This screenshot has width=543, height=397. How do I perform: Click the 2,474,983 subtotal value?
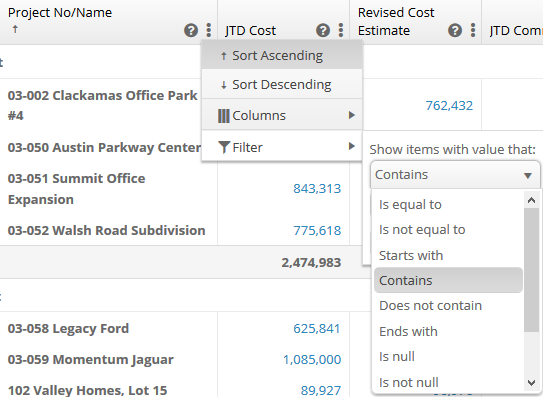click(x=311, y=263)
